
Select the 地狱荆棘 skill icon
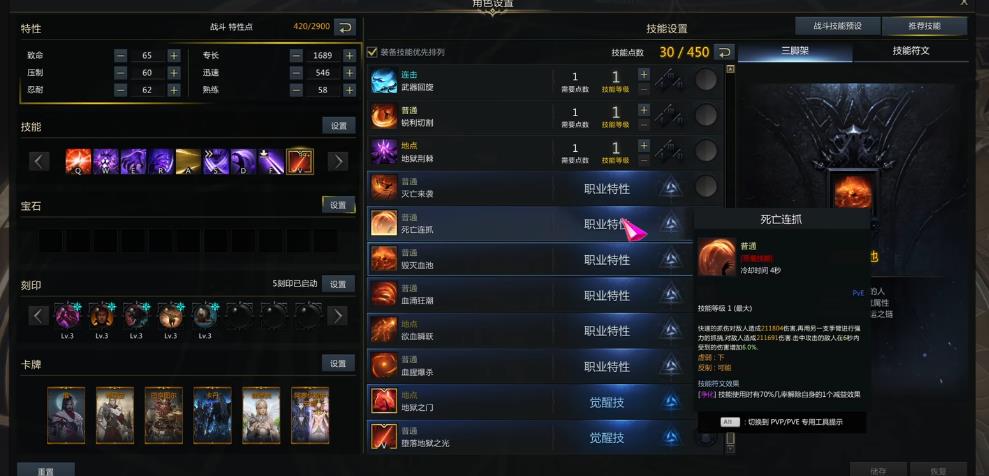[383, 151]
